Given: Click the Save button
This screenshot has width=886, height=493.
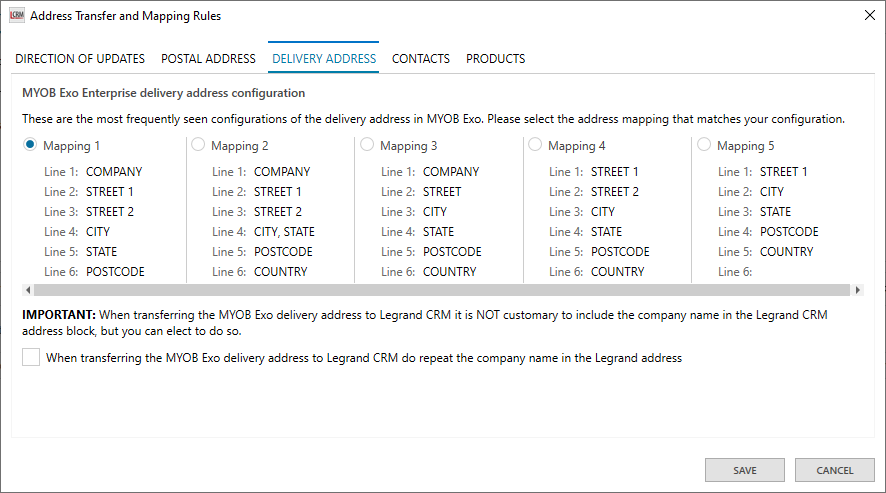Looking at the screenshot, I should (x=744, y=470).
